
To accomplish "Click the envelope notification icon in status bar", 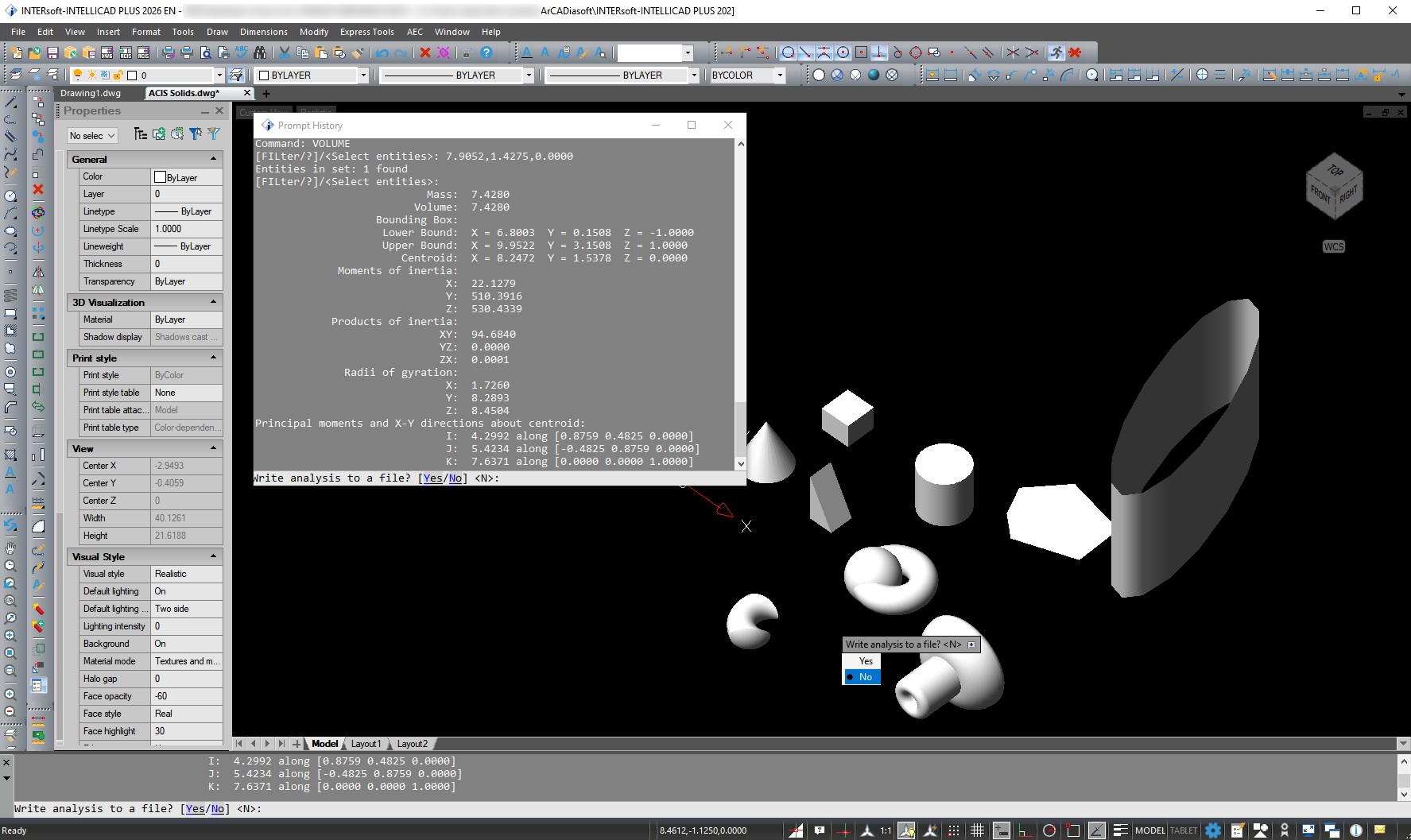I will coord(1380,830).
